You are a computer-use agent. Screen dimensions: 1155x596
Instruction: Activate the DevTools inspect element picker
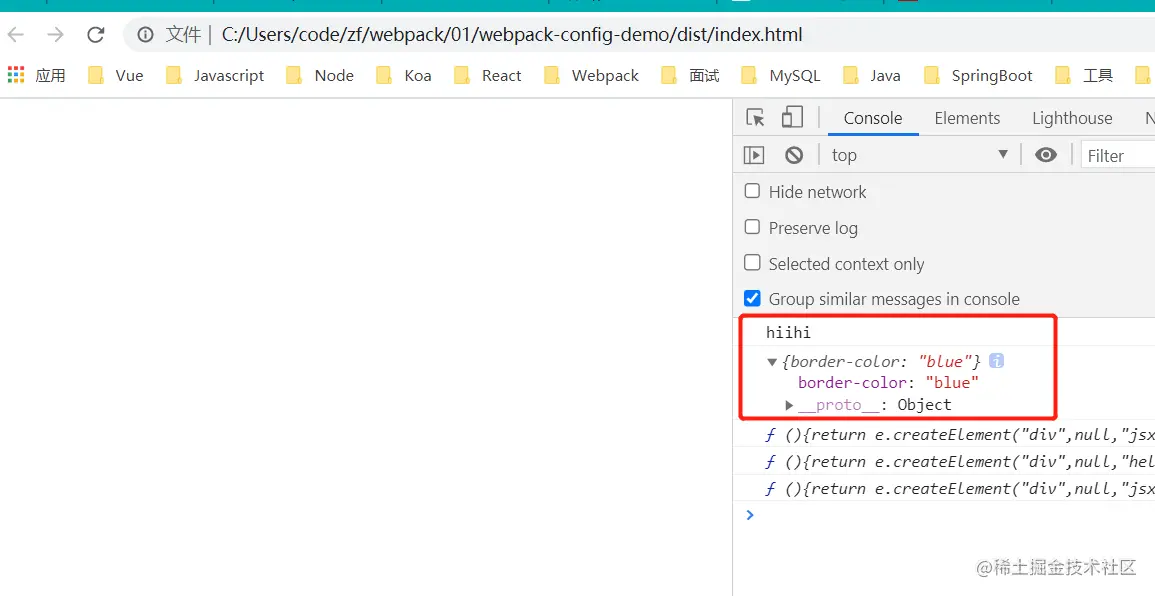click(x=755, y=118)
